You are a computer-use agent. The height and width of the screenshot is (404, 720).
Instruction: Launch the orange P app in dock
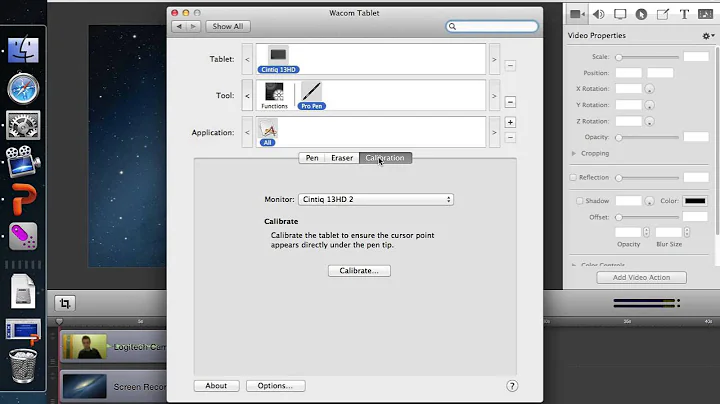[23, 199]
